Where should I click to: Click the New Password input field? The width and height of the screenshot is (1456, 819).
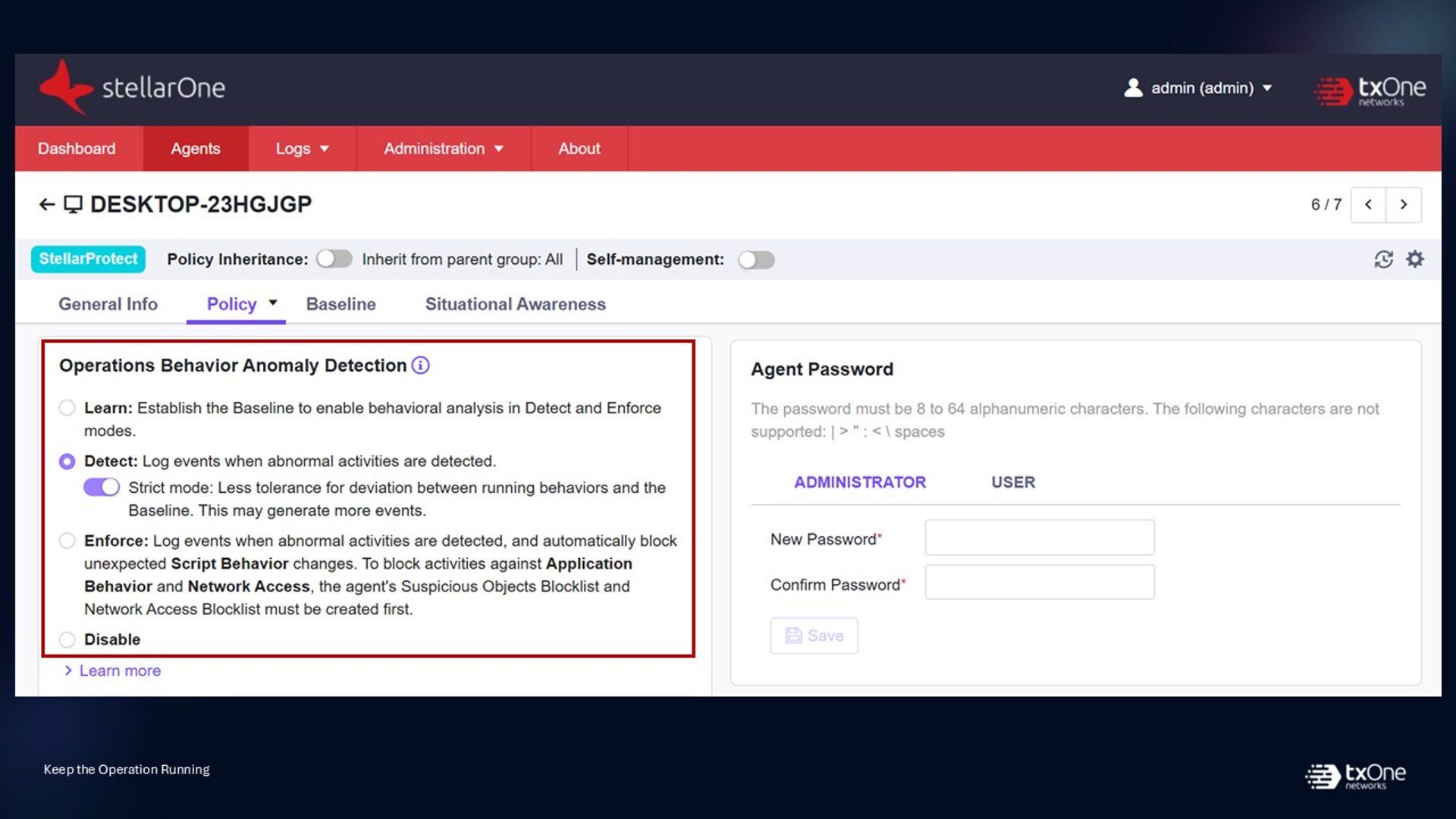click(1040, 538)
